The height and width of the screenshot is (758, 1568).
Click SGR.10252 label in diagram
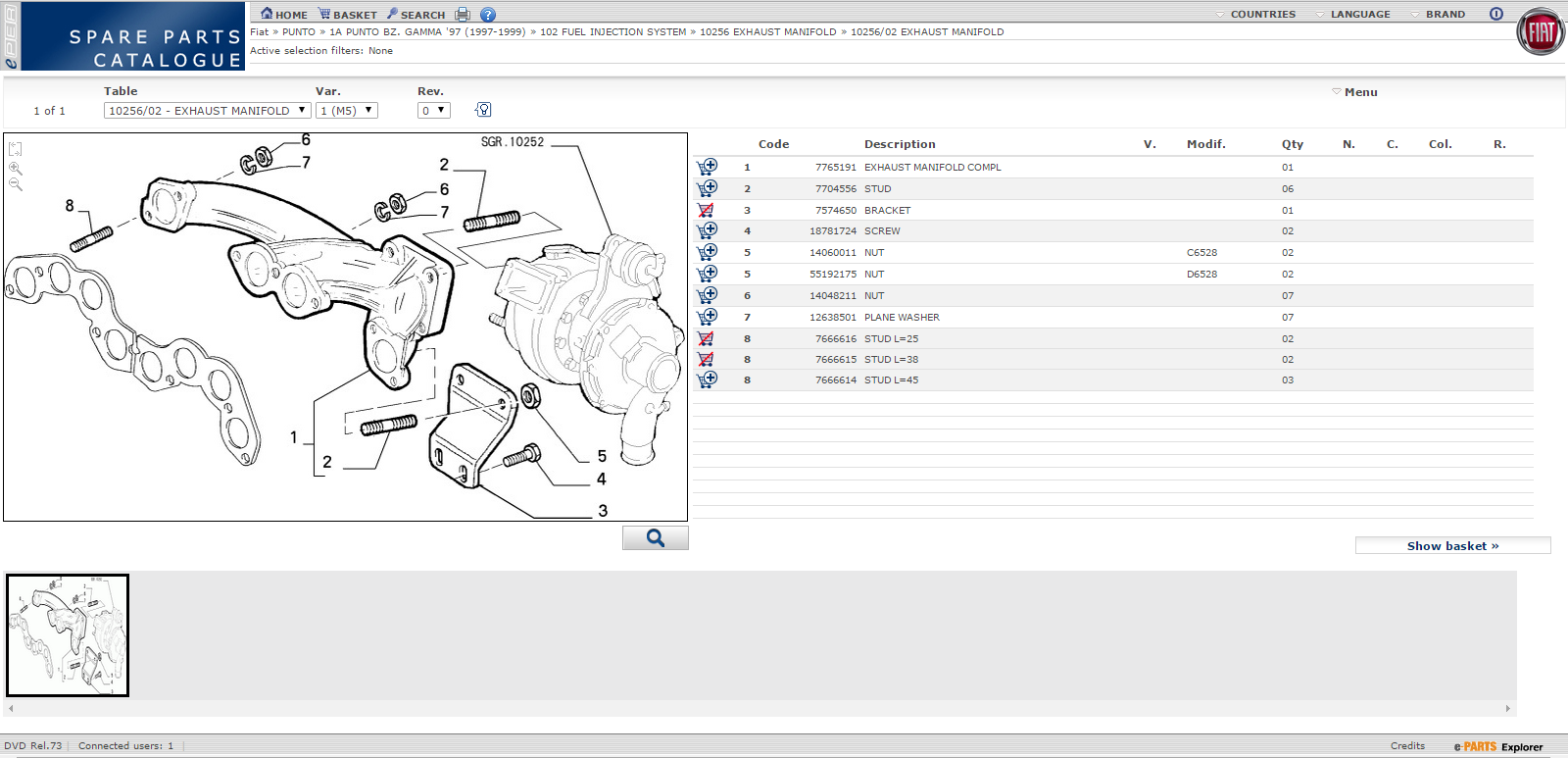(512, 142)
